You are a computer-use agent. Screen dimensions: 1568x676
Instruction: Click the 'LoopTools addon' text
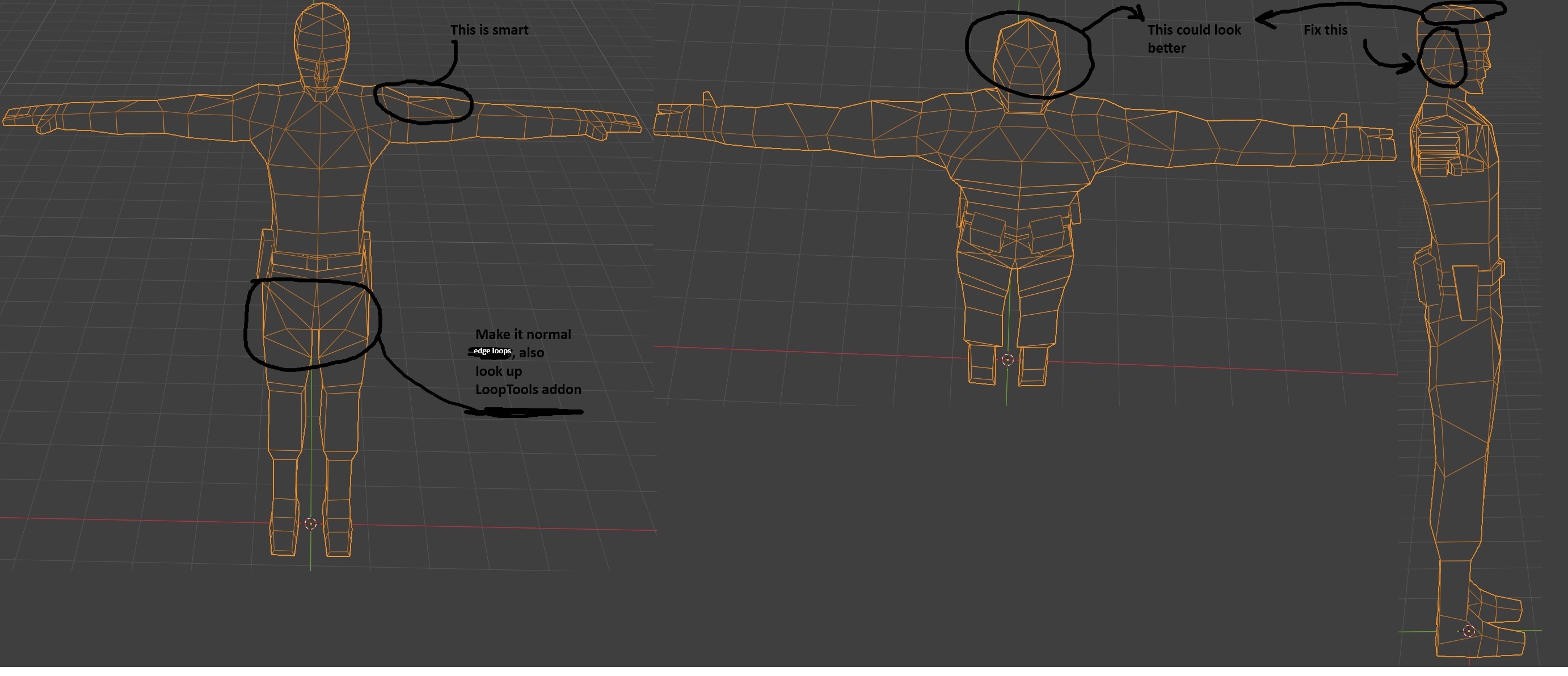coord(528,390)
